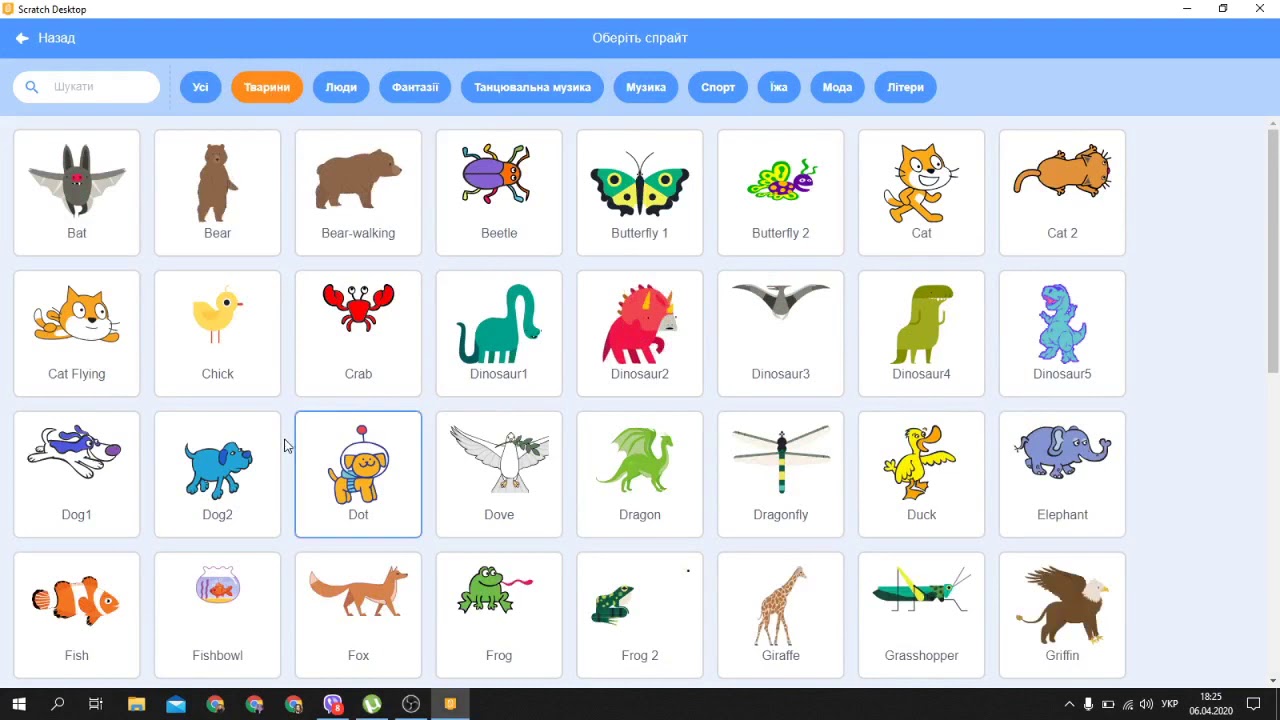Choose the Cat sprite
Image resolution: width=1280 pixels, height=720 pixels.
921,192
